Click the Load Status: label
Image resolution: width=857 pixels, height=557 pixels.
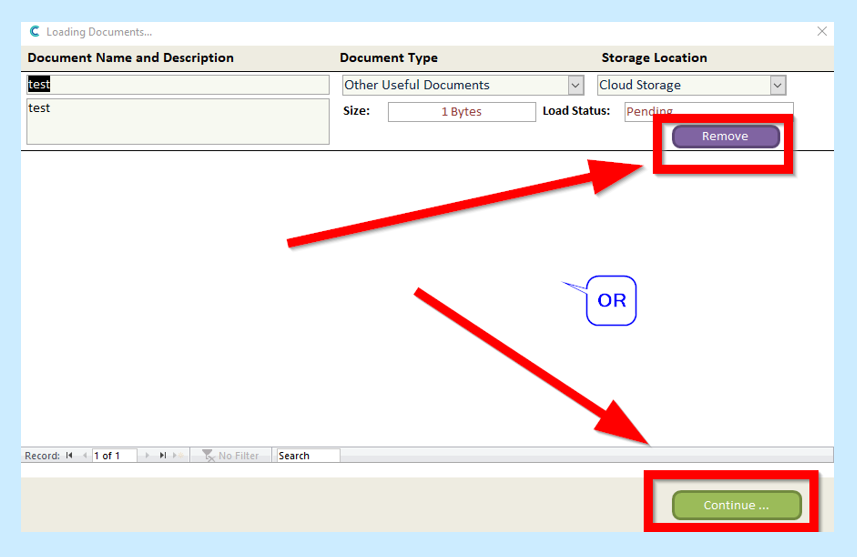click(x=576, y=111)
